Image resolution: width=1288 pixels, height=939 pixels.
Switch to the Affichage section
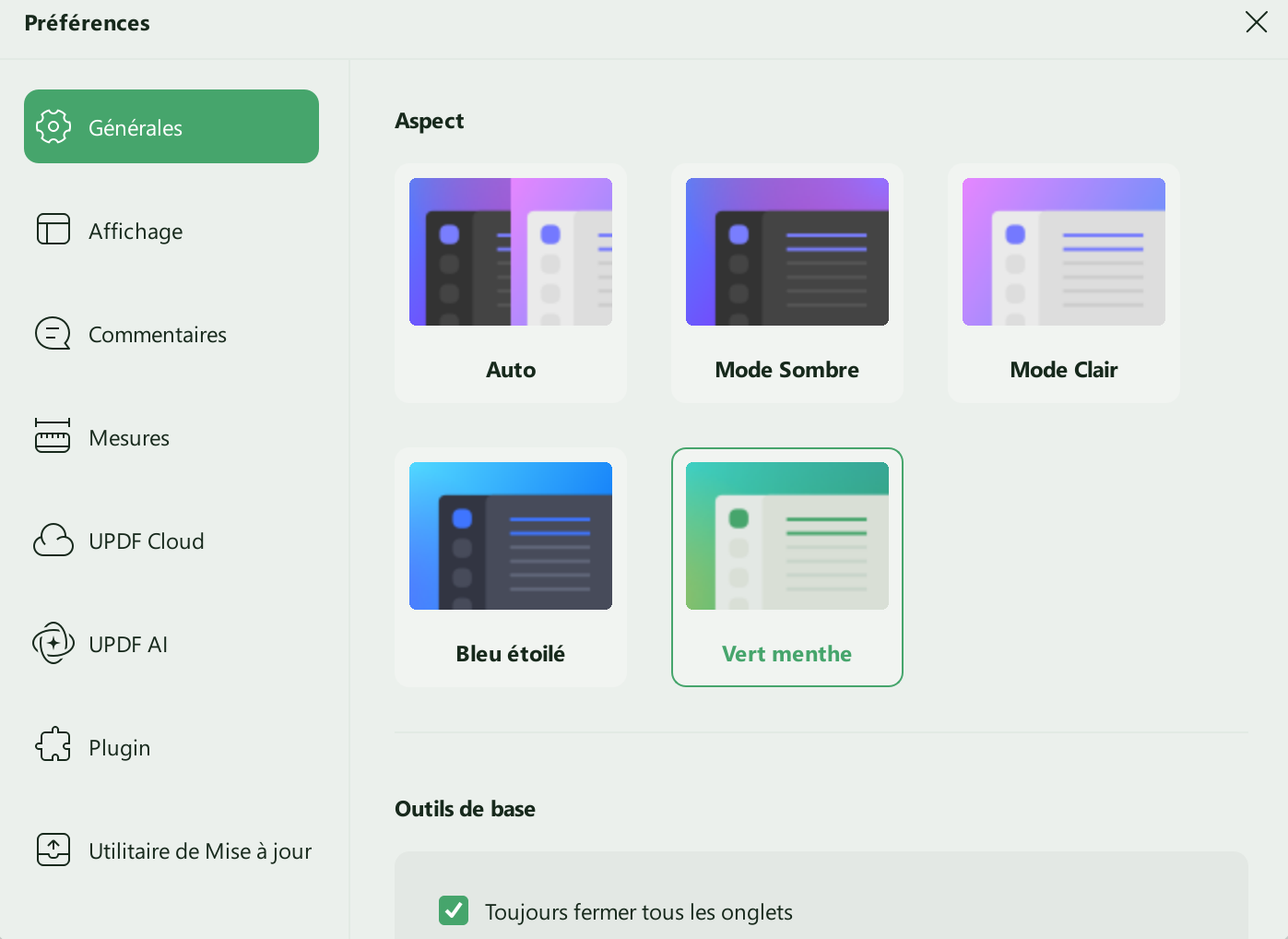tap(171, 230)
